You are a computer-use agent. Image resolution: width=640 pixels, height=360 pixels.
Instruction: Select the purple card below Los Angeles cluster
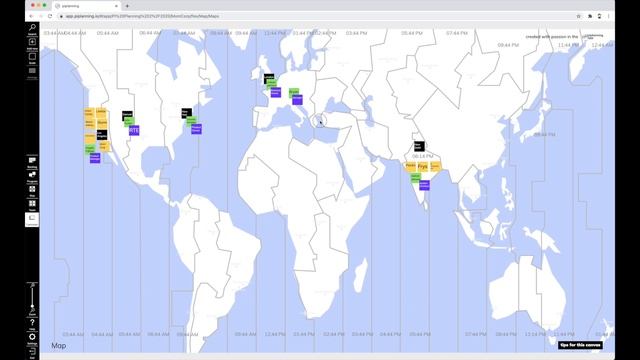pyautogui.click(x=95, y=158)
